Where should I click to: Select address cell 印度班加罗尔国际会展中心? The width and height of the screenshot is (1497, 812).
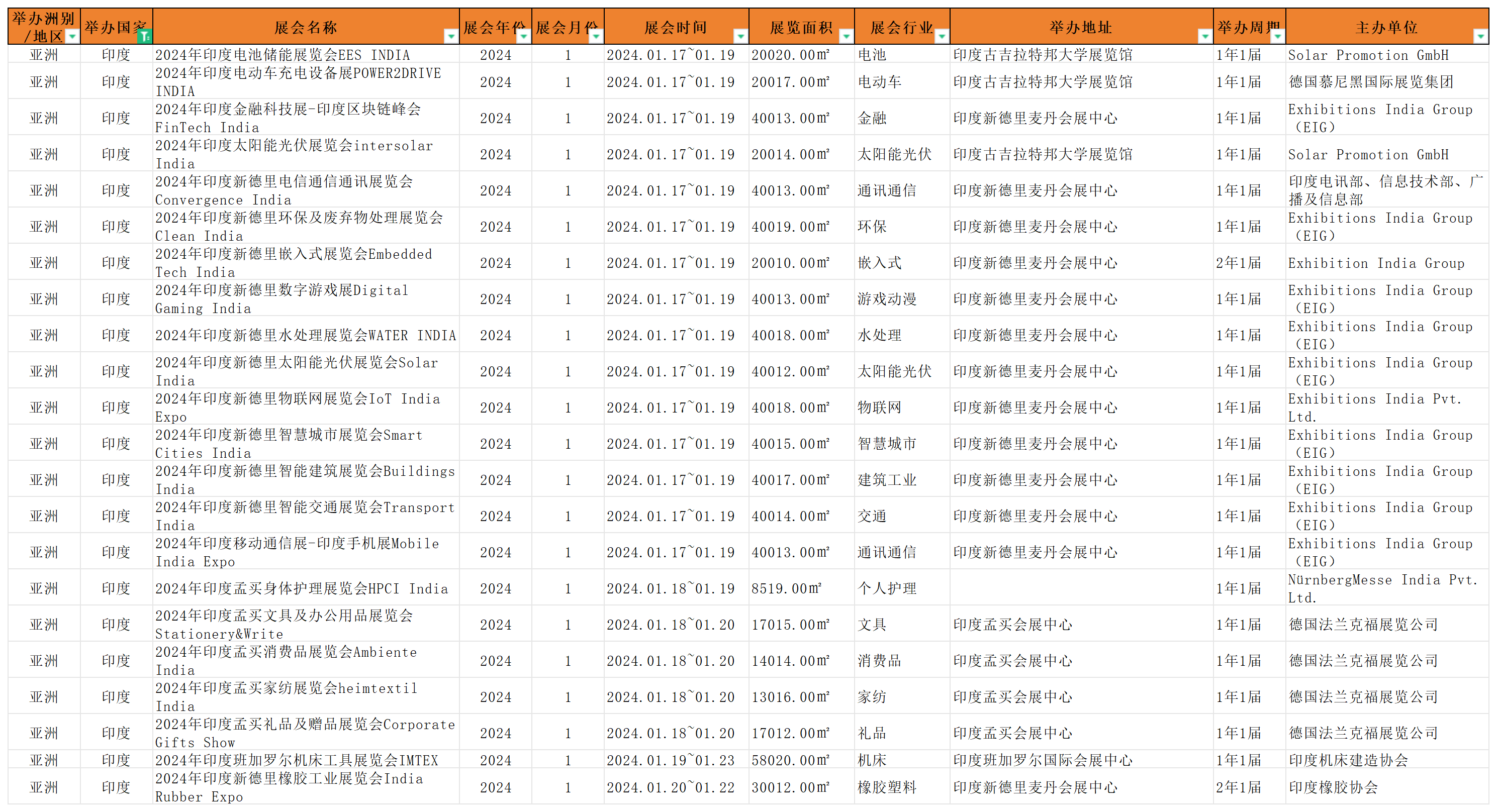point(1081,760)
